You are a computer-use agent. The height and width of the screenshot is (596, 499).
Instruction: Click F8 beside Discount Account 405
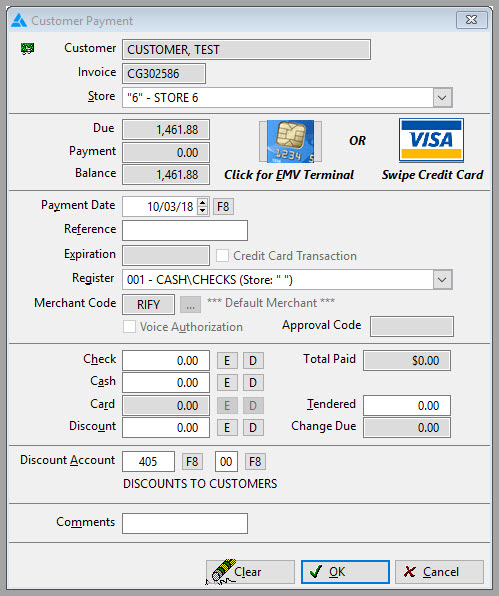(192, 462)
